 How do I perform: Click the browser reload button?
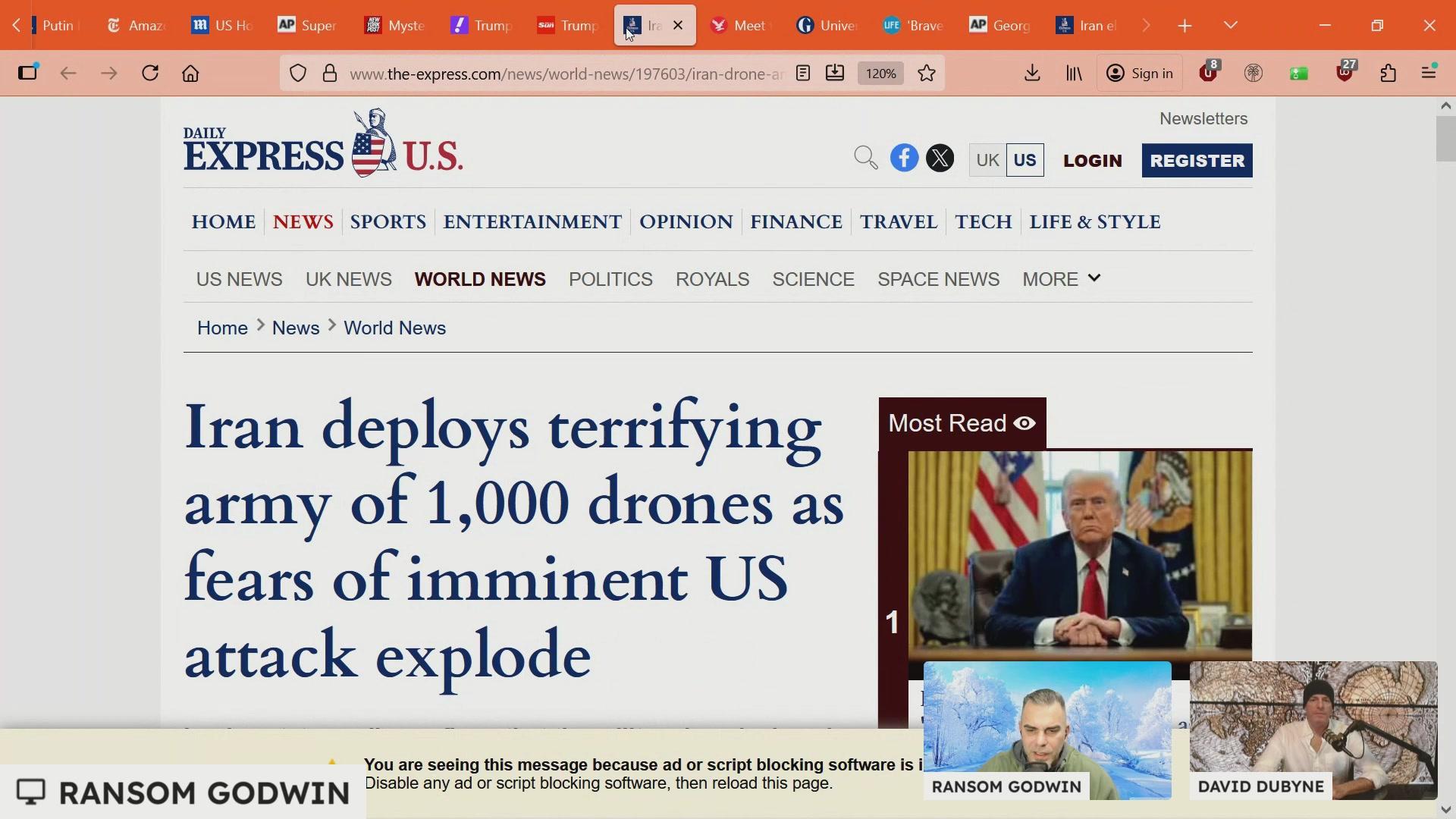pyautogui.click(x=150, y=74)
